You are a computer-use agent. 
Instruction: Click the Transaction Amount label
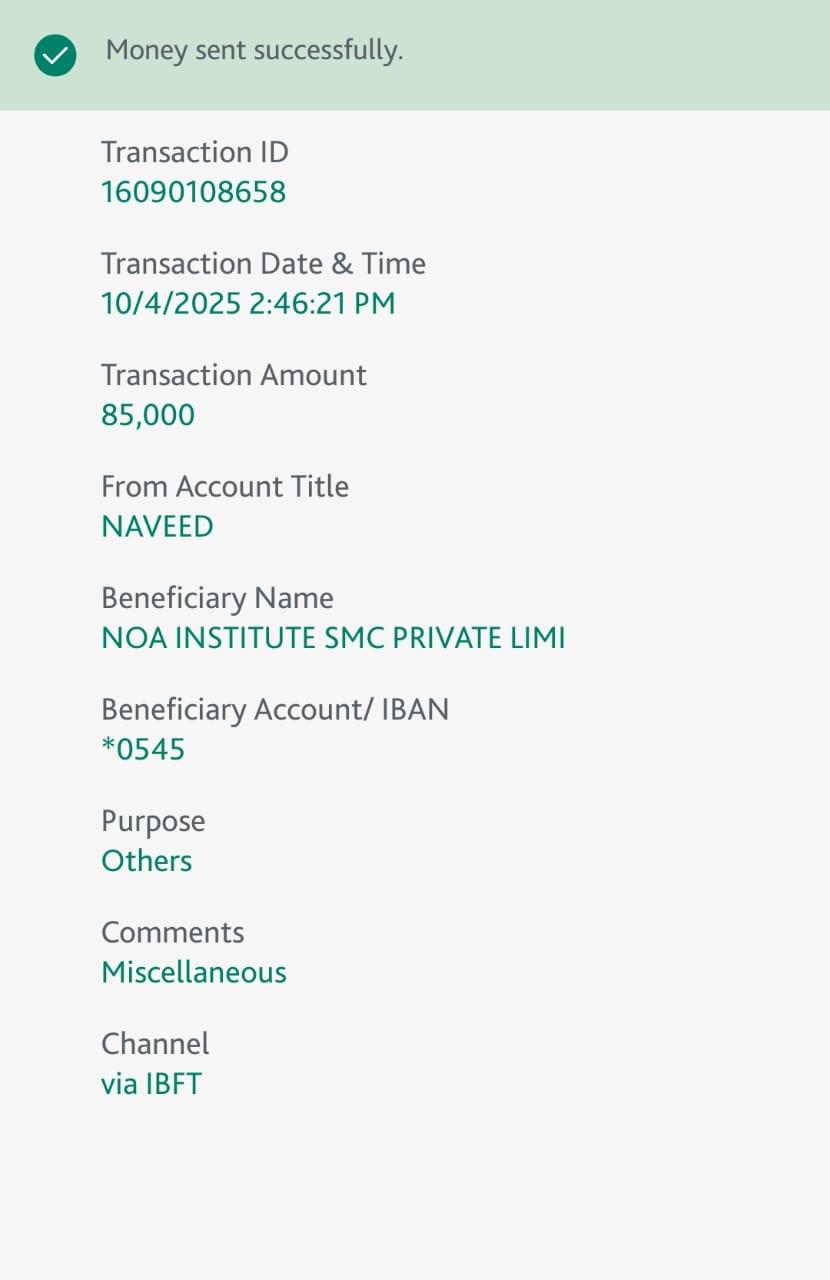point(233,375)
